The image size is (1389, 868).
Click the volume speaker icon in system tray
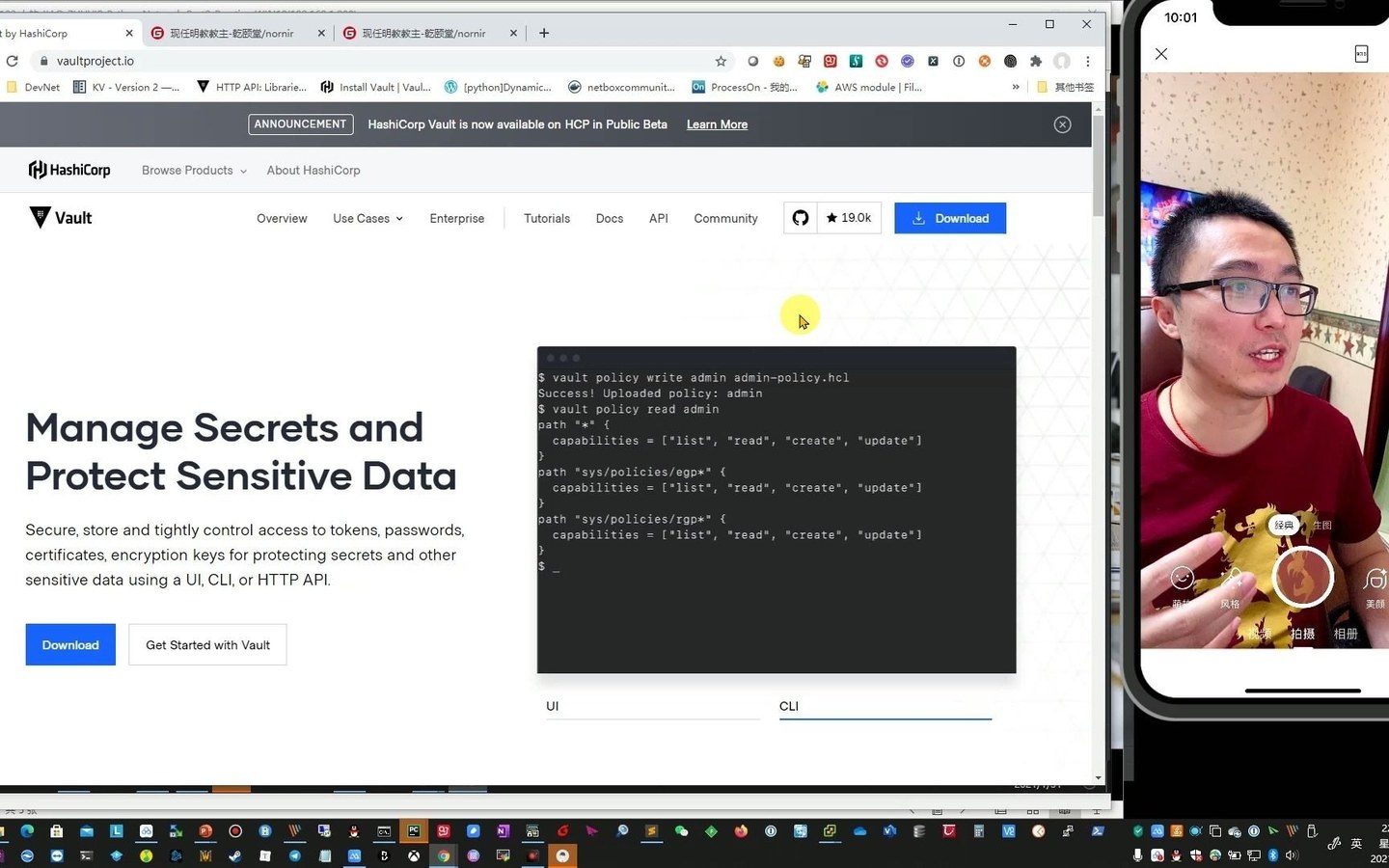(x=1292, y=855)
